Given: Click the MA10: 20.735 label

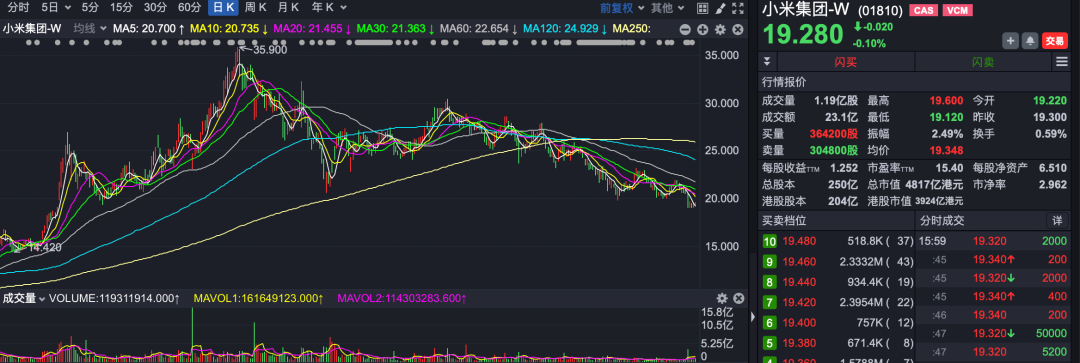Looking at the screenshot, I should (x=229, y=29).
